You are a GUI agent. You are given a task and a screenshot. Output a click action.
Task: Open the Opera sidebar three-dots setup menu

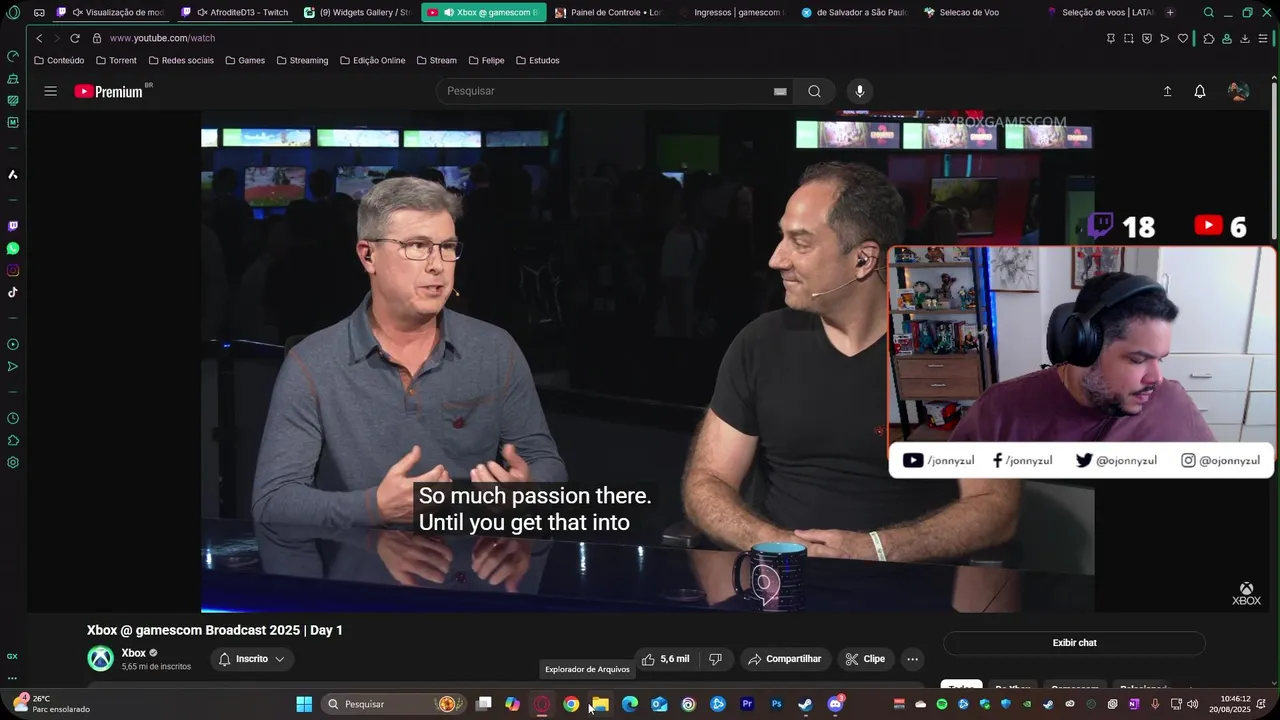click(x=12, y=677)
